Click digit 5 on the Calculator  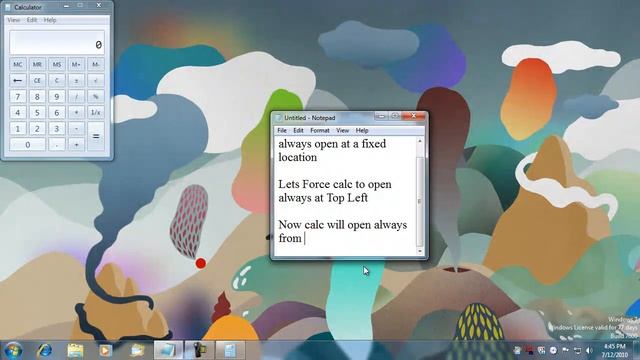[x=37, y=112]
